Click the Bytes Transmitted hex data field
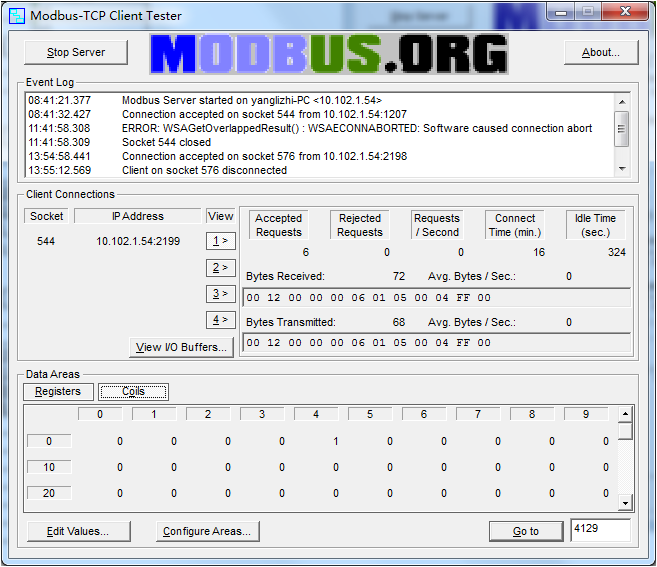 (x=437, y=343)
